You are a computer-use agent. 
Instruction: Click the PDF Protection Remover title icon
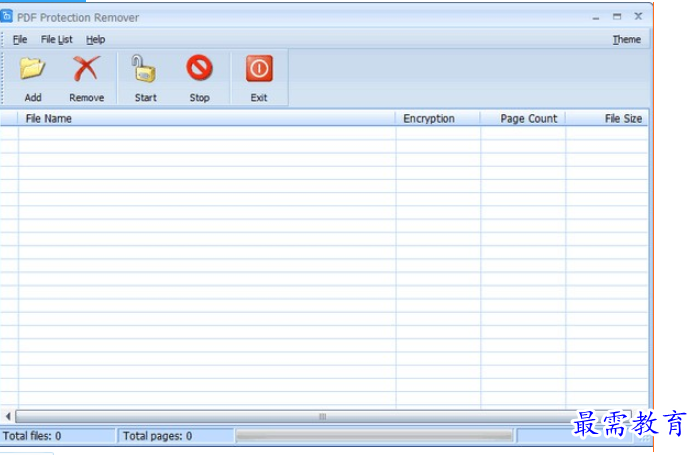click(x=6, y=16)
